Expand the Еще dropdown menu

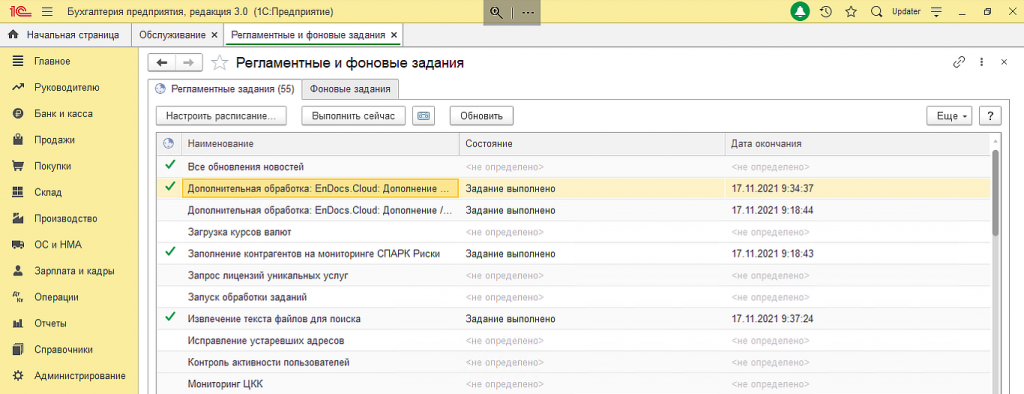(950, 116)
